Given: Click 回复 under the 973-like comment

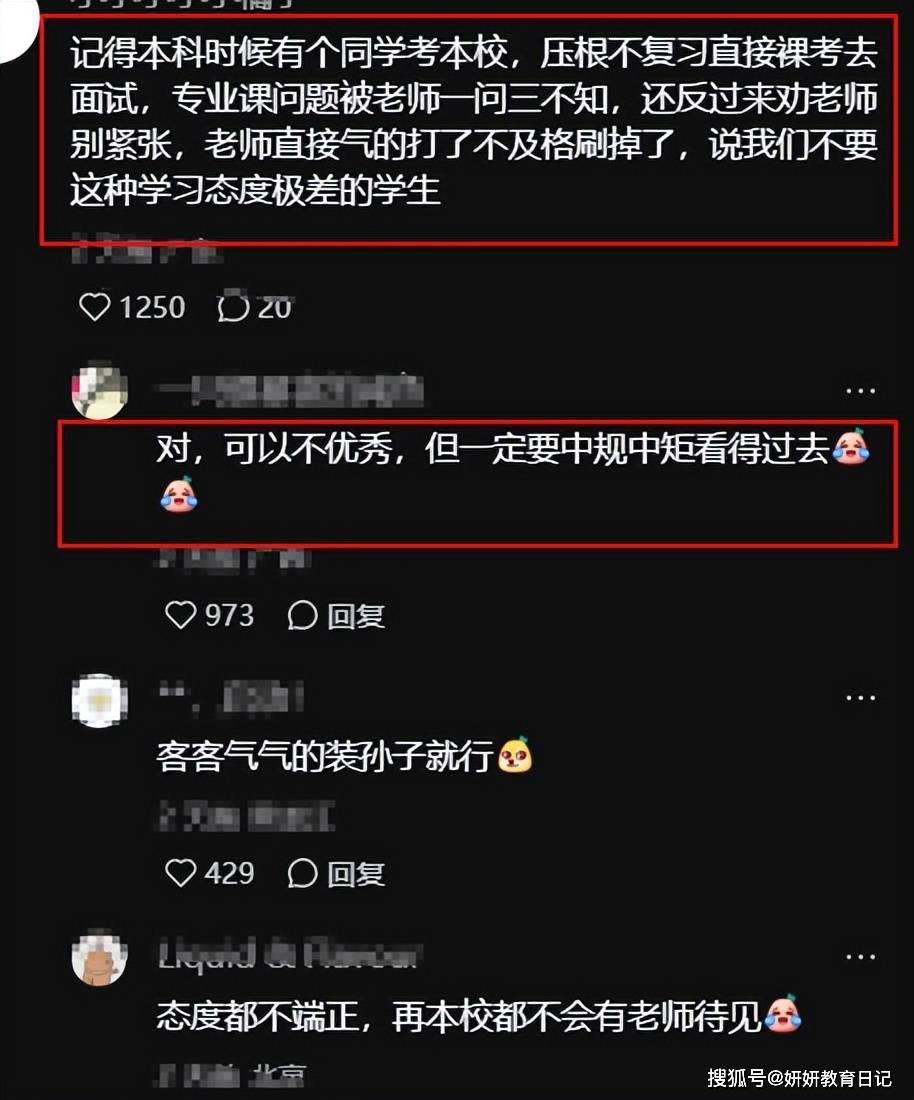Looking at the screenshot, I should (356, 616).
